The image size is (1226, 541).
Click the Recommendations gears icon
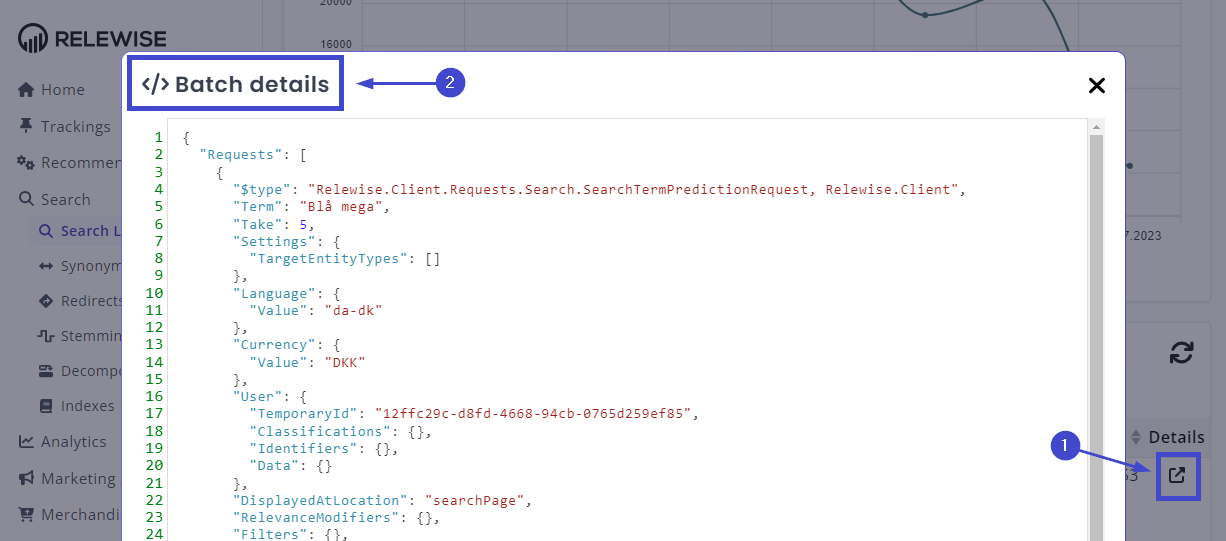tap(27, 163)
